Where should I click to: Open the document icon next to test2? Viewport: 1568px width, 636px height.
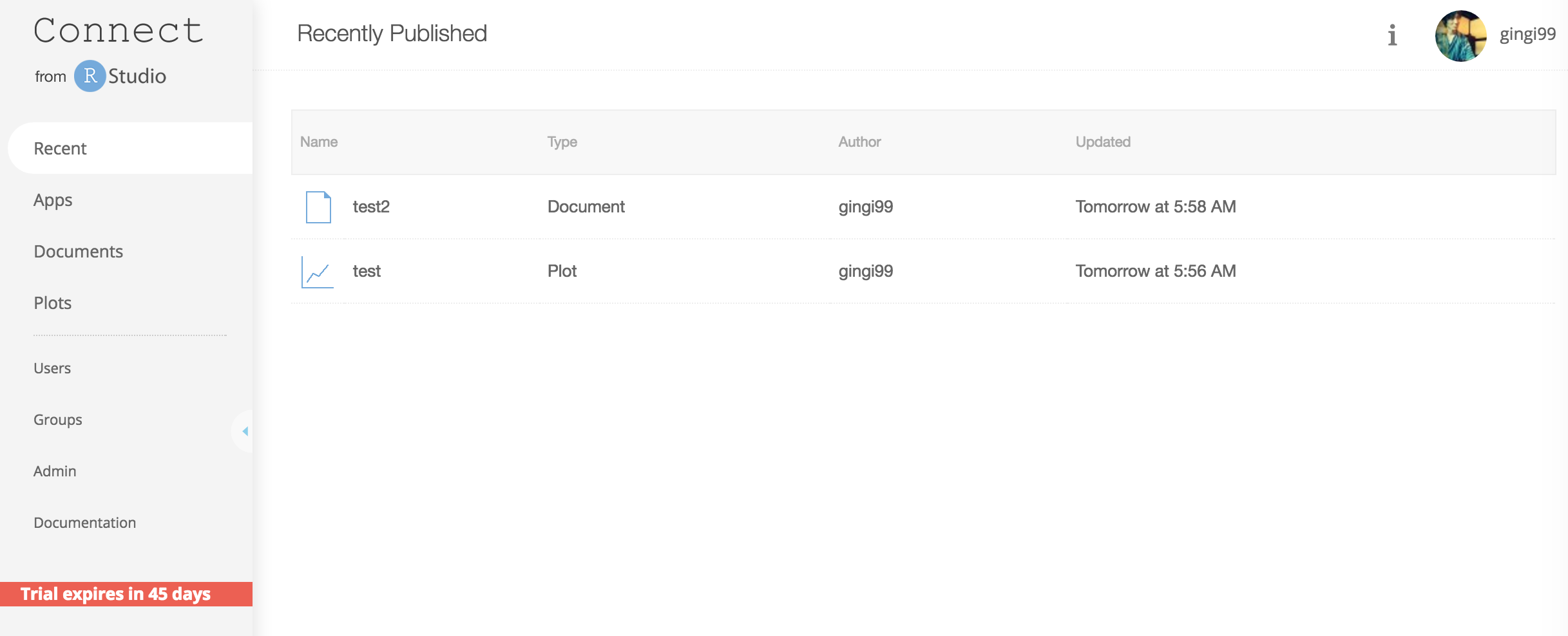(318, 206)
